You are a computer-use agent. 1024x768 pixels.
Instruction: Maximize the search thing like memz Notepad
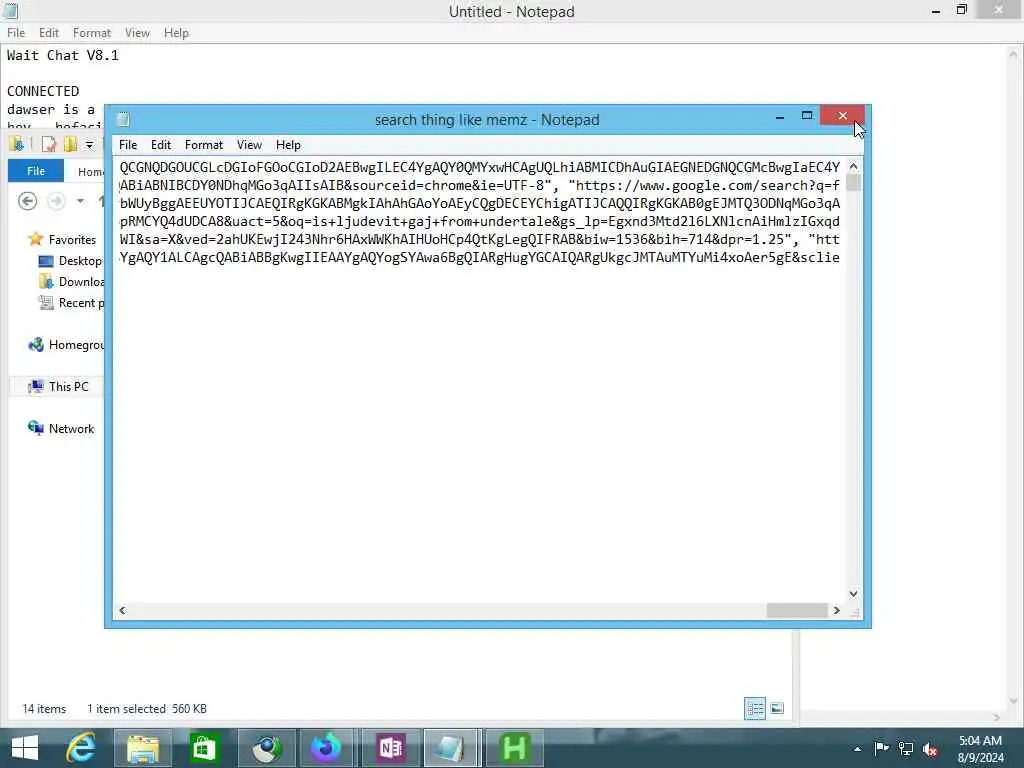pyautogui.click(x=807, y=116)
